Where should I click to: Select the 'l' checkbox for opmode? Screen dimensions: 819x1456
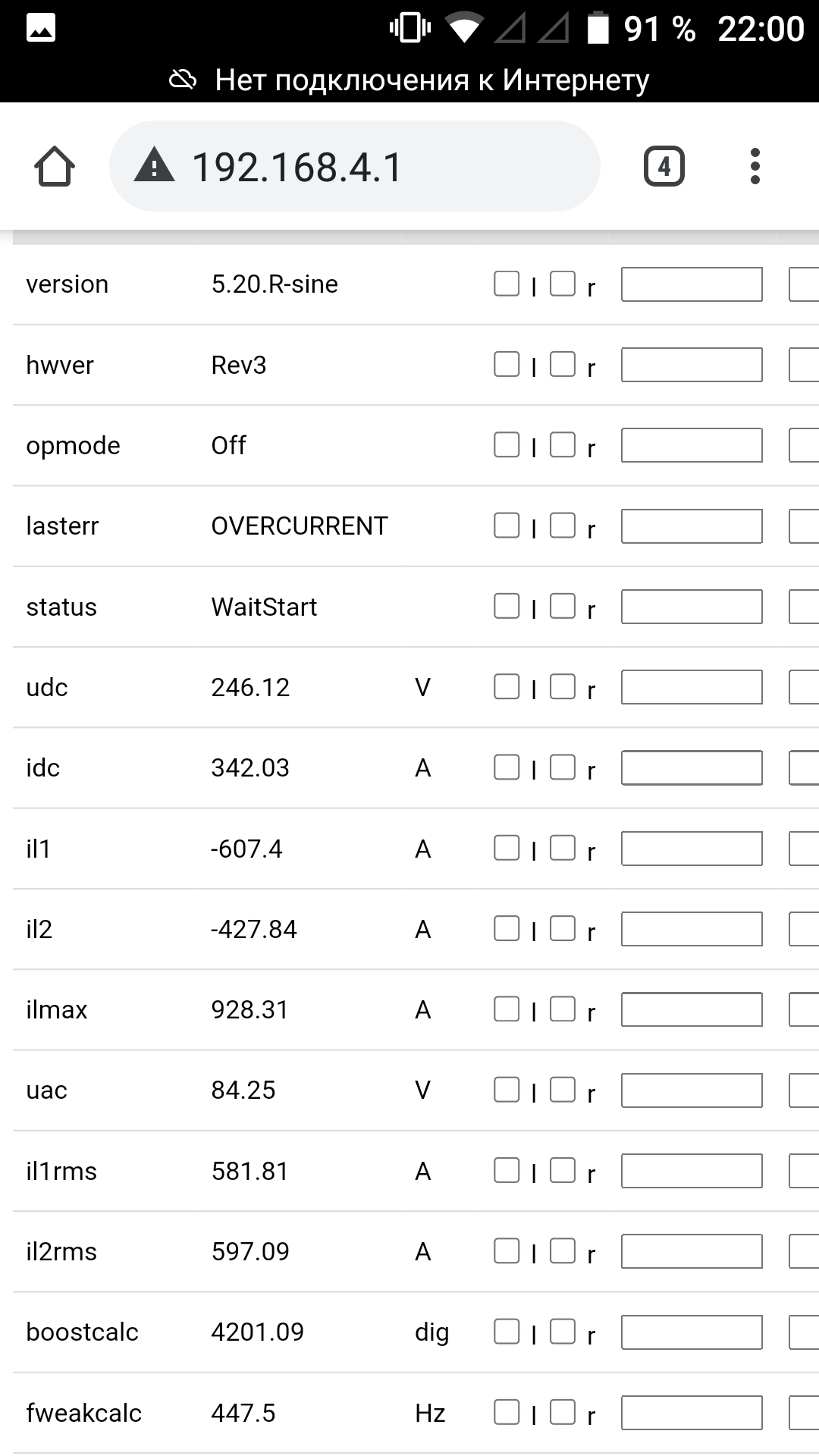[507, 445]
